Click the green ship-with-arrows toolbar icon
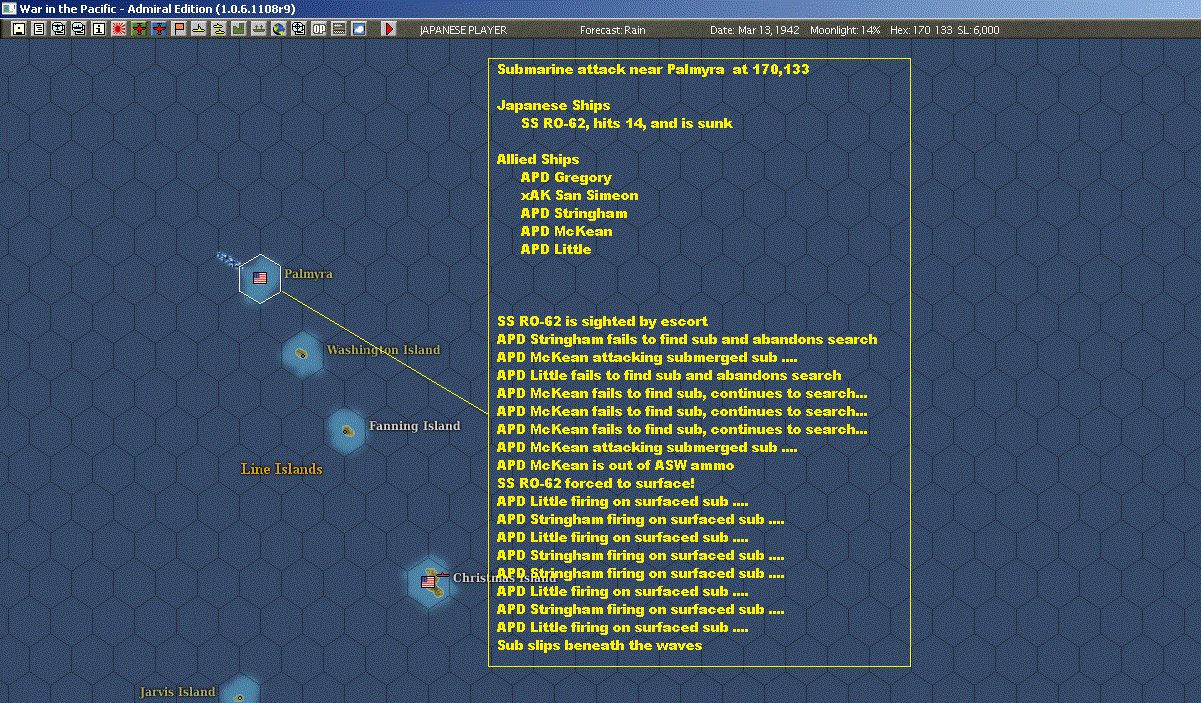Screen dimensions: 1201x703 (x=259, y=29)
